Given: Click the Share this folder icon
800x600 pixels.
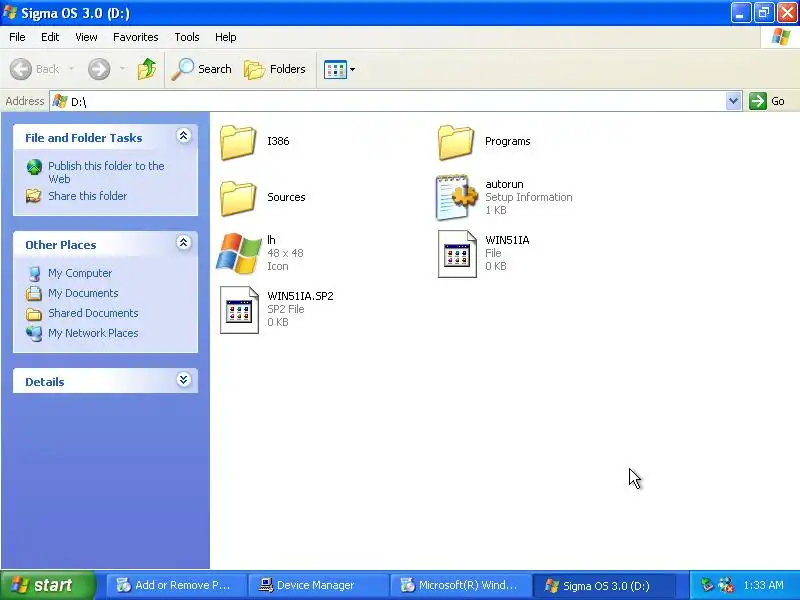Looking at the screenshot, I should point(34,196).
